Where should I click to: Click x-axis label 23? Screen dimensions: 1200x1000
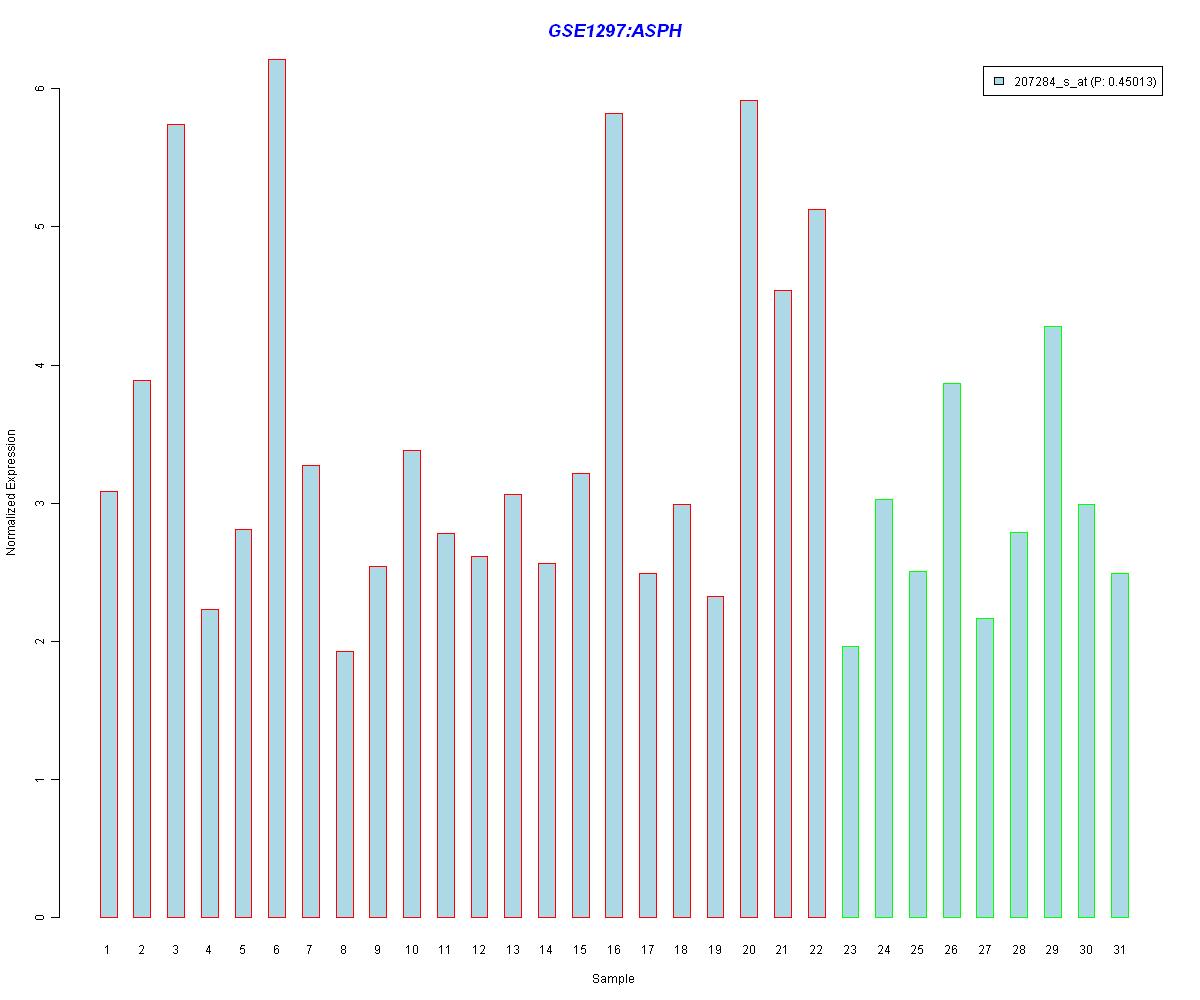[850, 949]
